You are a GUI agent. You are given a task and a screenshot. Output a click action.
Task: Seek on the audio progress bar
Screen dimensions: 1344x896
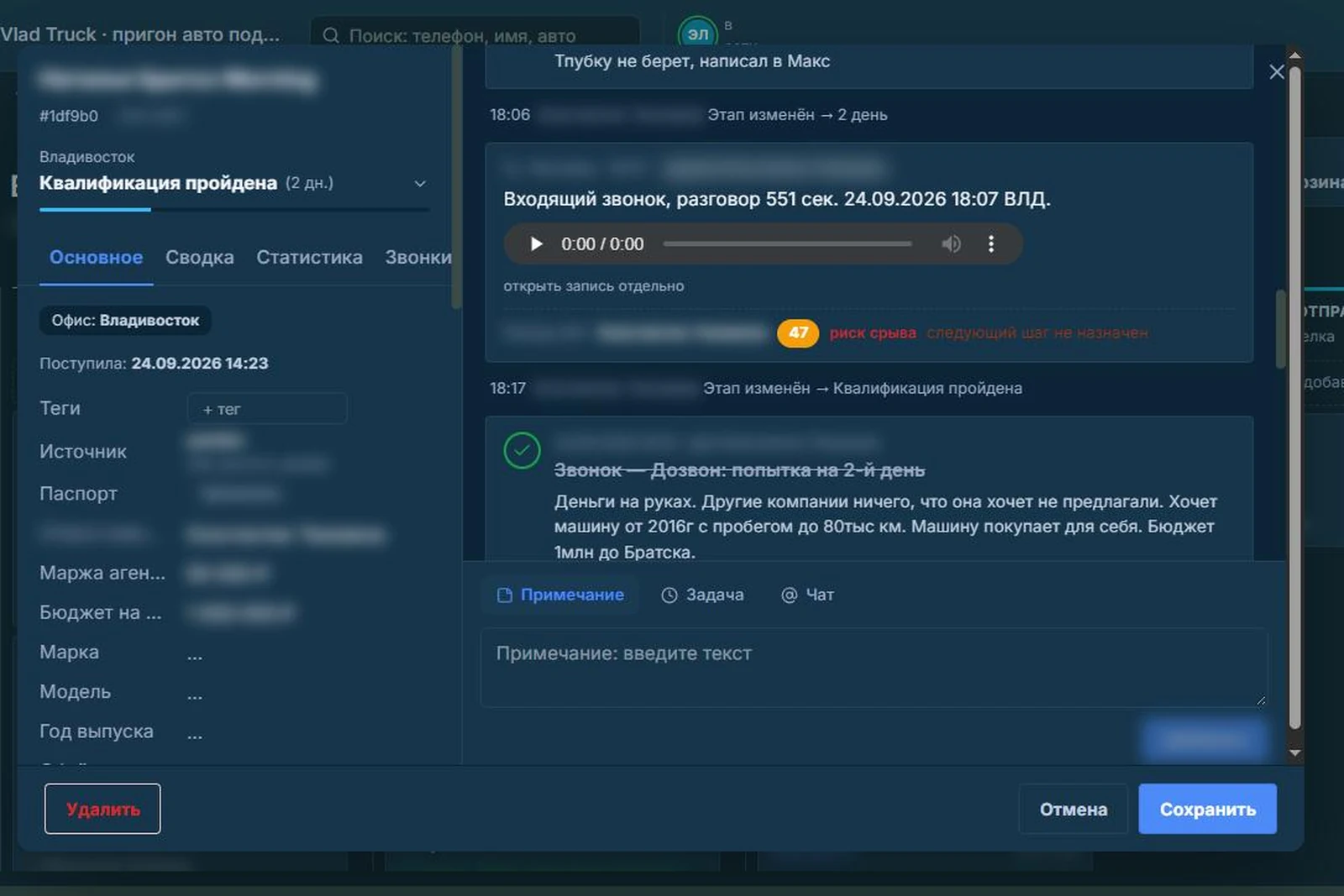[787, 244]
